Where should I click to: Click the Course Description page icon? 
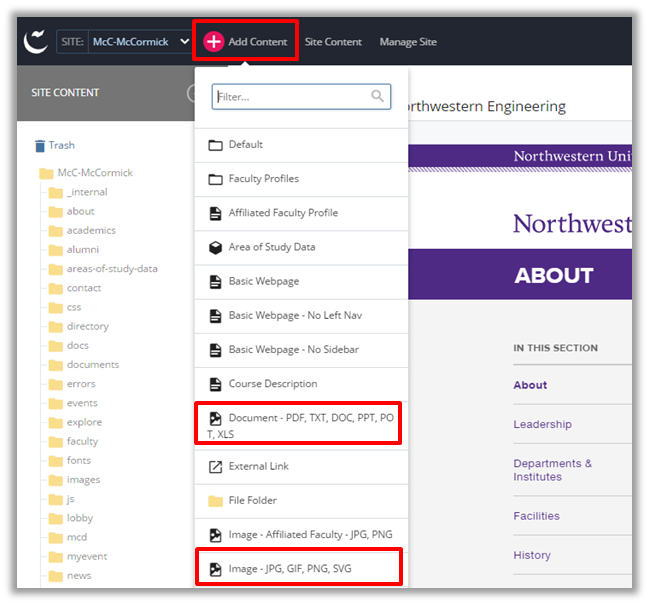[215, 384]
